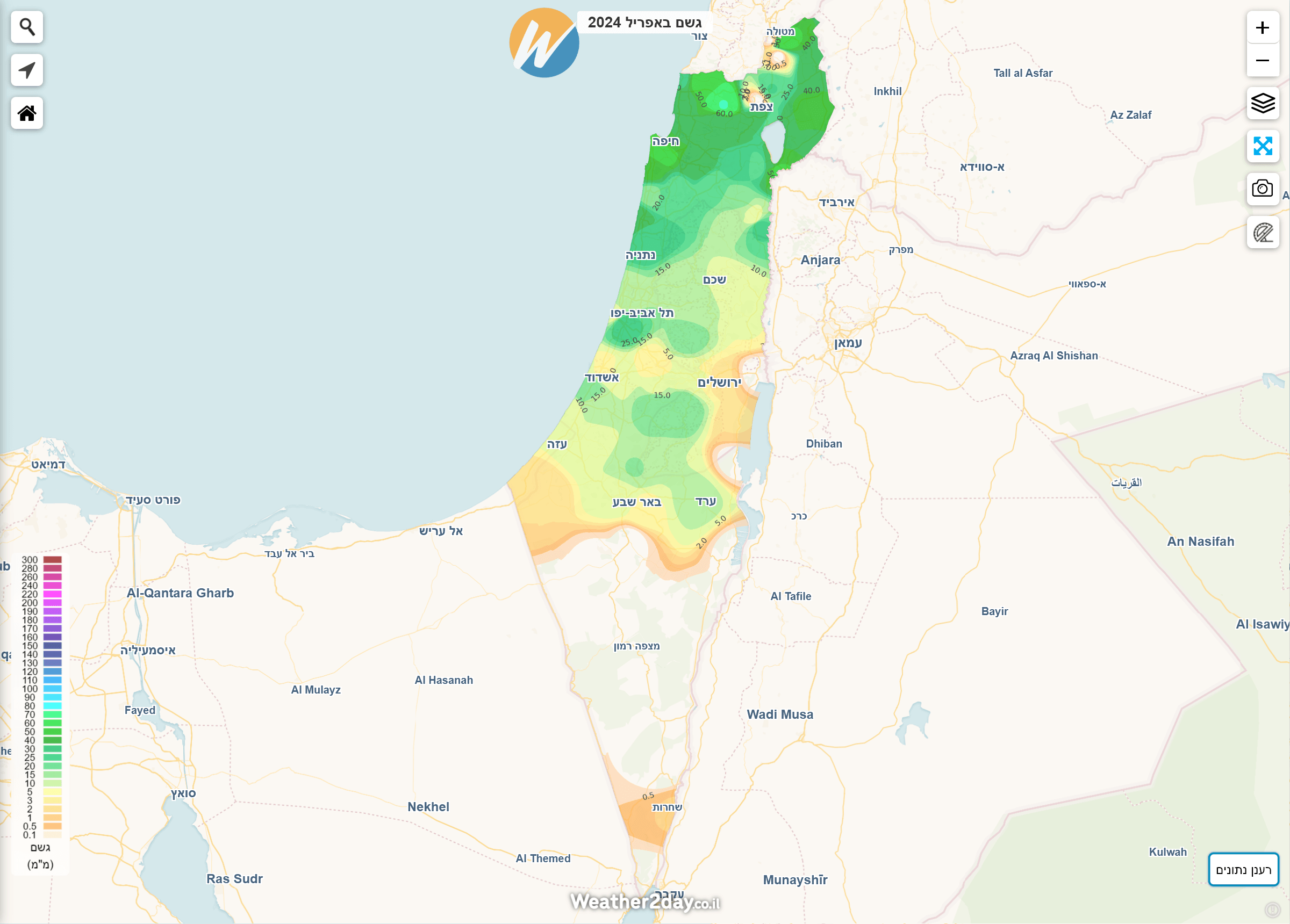Click the April 2024 rain title

click(644, 22)
